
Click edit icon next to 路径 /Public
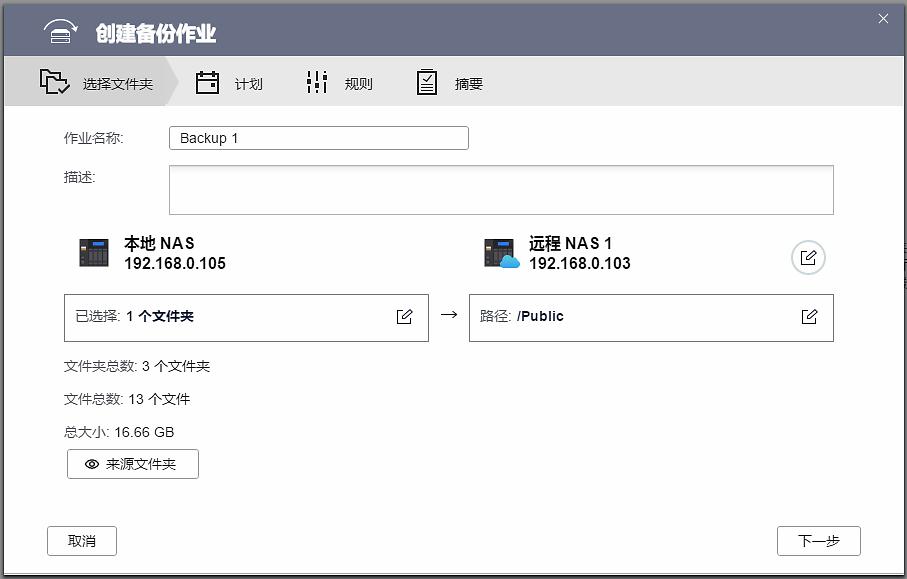click(x=809, y=316)
